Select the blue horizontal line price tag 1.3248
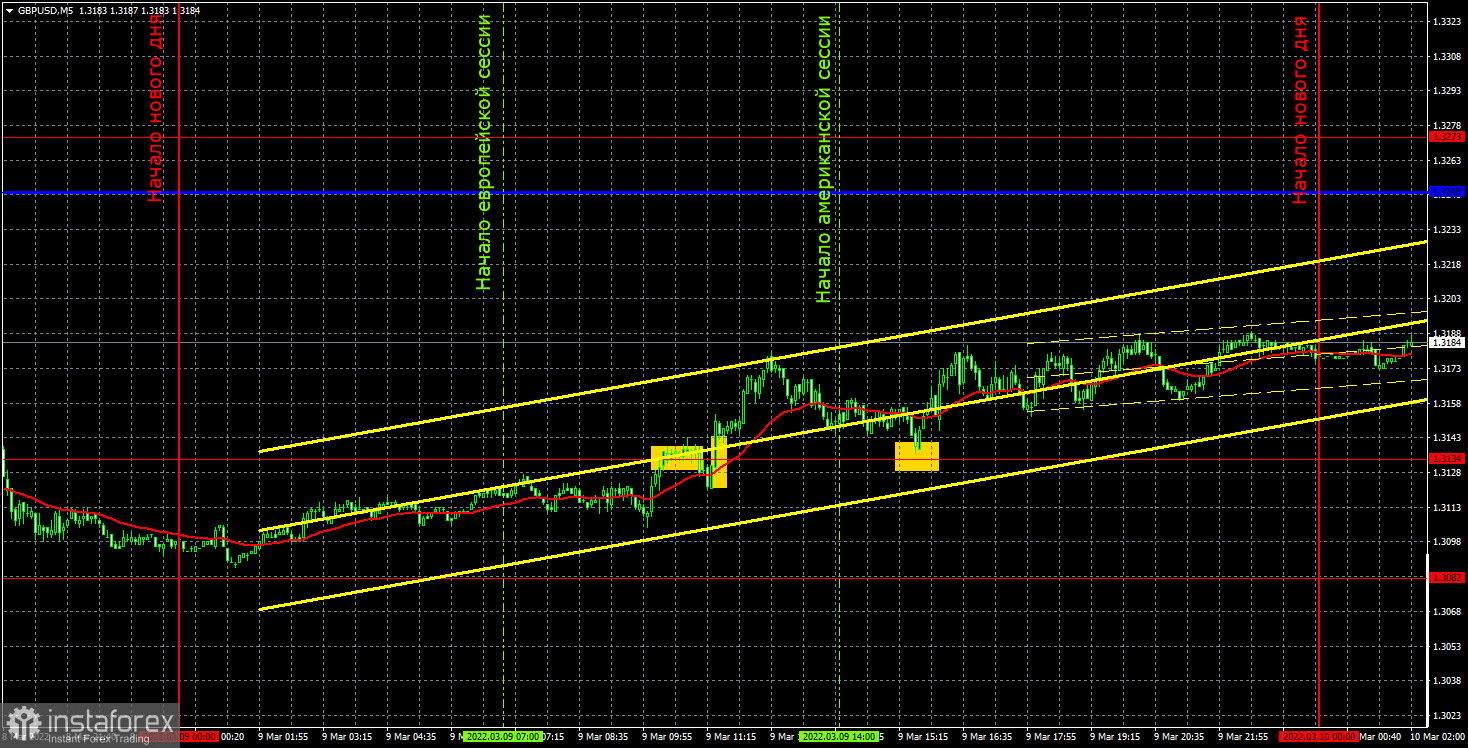This screenshot has width=1468, height=748. pyautogui.click(x=1446, y=191)
